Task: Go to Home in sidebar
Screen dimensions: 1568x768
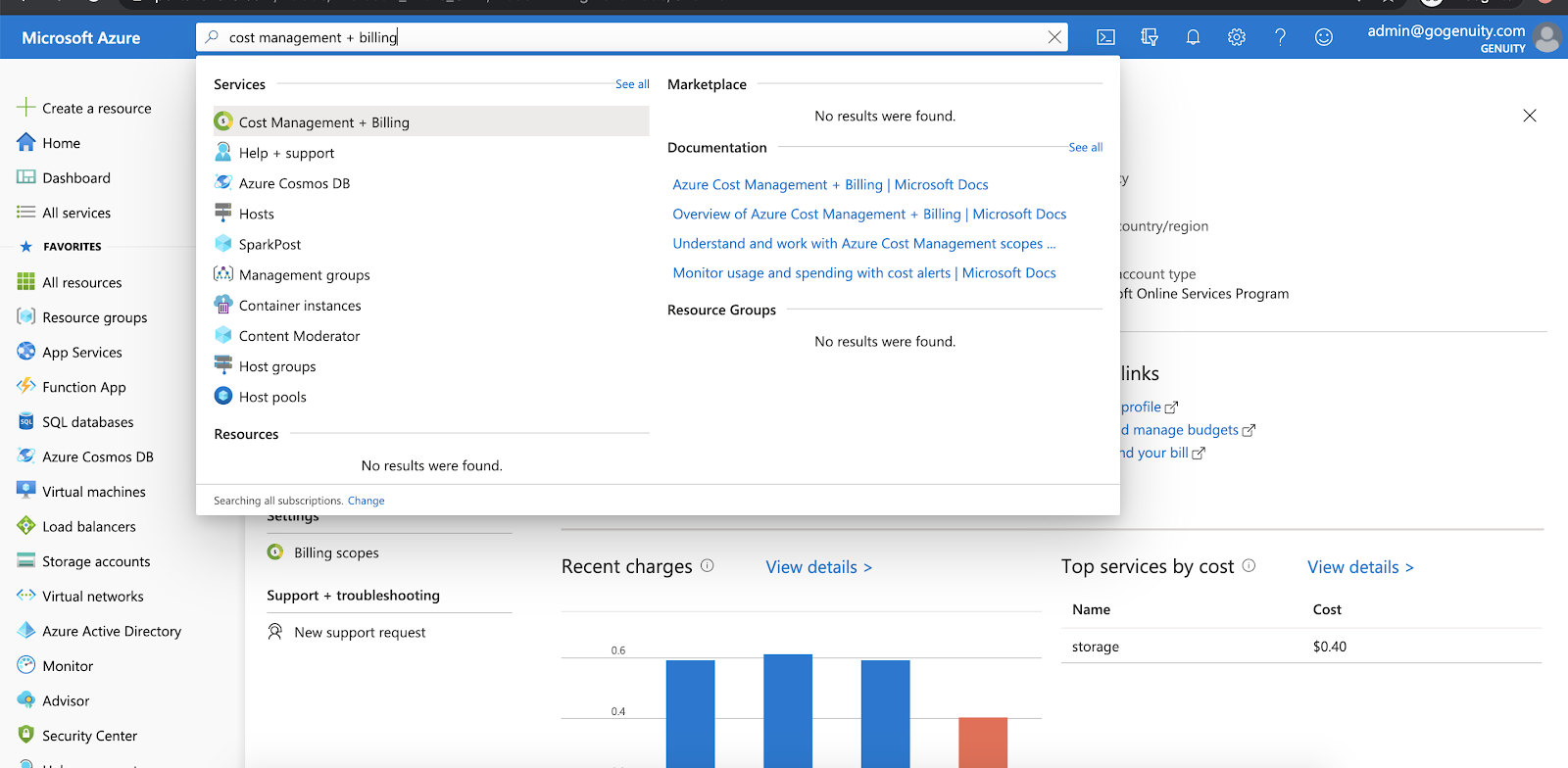Action: (61, 143)
